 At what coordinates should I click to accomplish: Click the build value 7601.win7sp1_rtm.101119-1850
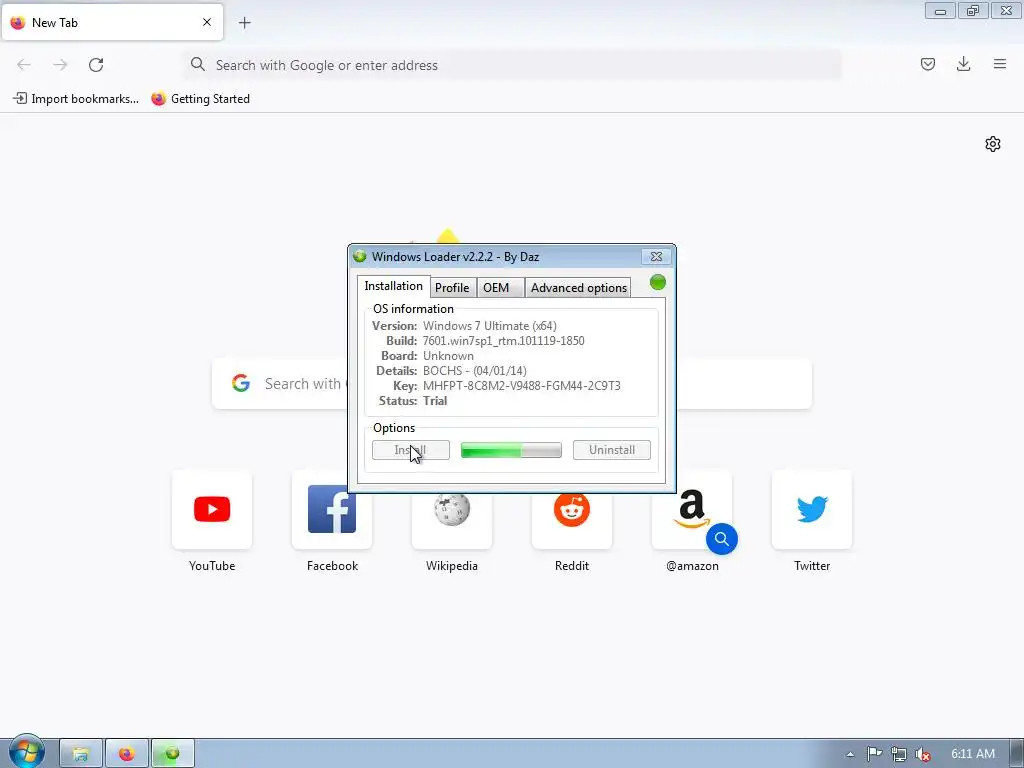[504, 340]
